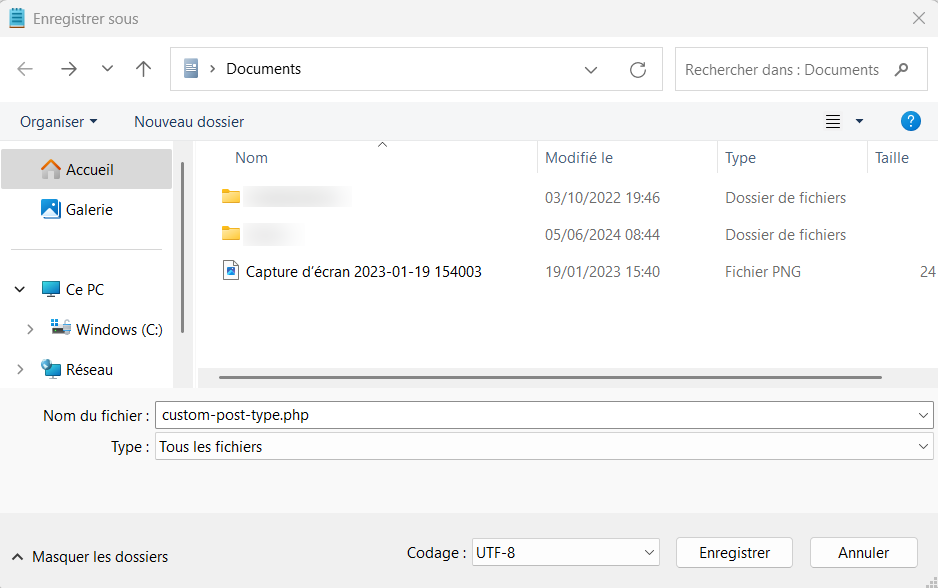Click Nouveau dossier in the toolbar
Screen dimensions: 938x588
tap(188, 121)
